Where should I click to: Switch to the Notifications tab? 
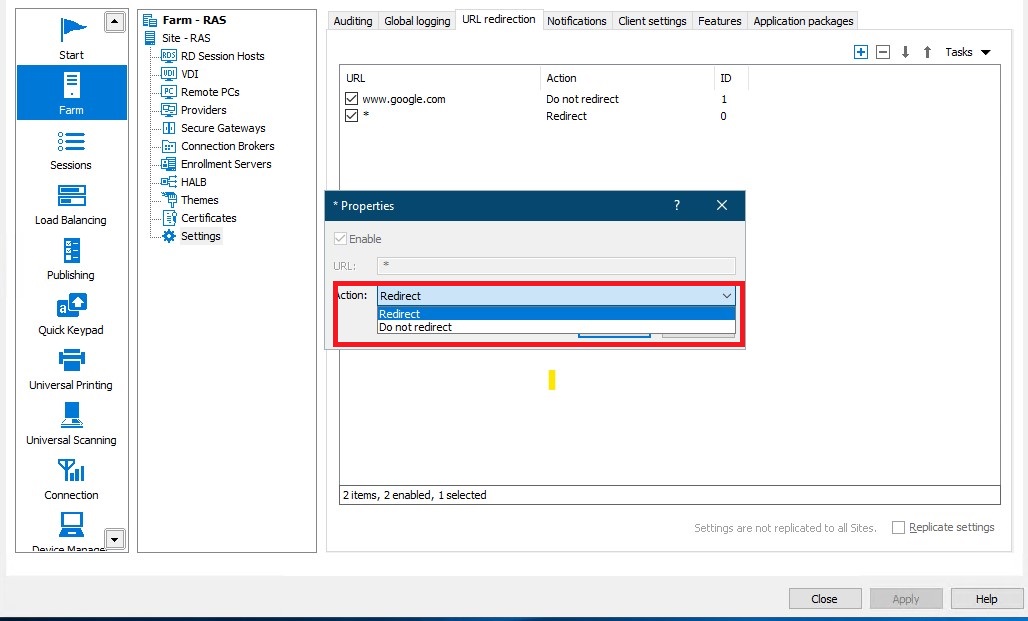coord(576,21)
